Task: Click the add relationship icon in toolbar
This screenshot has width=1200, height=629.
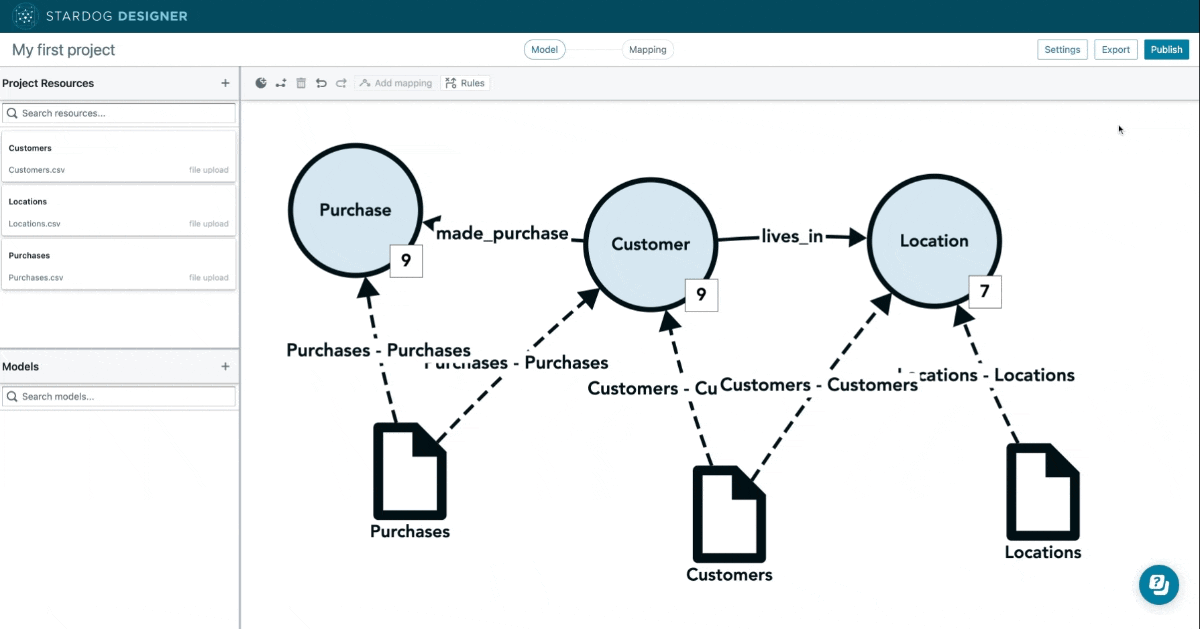Action: 281,83
